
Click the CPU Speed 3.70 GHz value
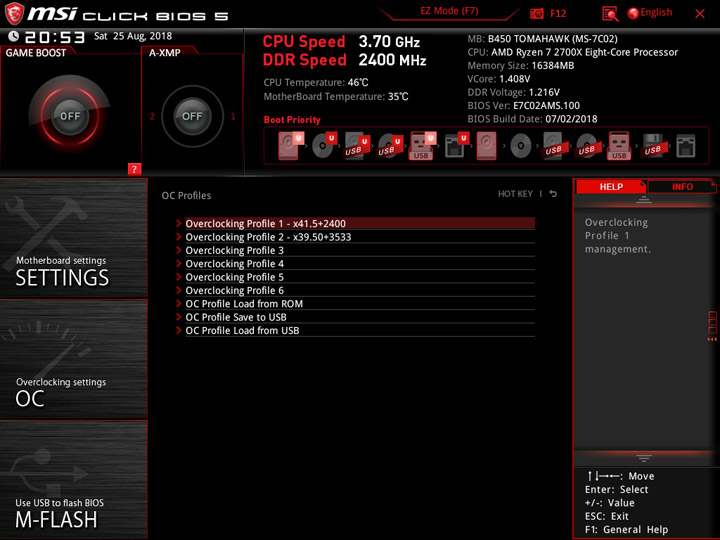tap(389, 42)
